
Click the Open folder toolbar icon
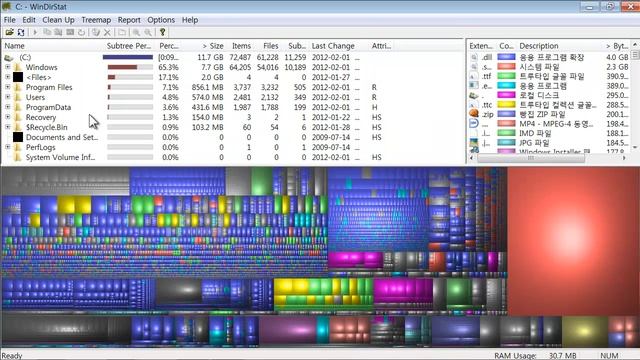tap(9, 32)
